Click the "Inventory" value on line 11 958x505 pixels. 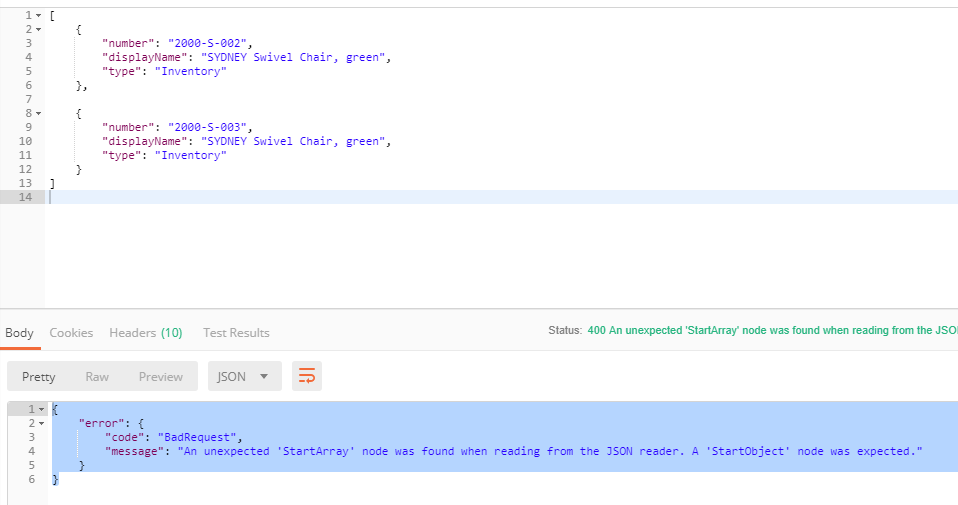click(x=191, y=156)
